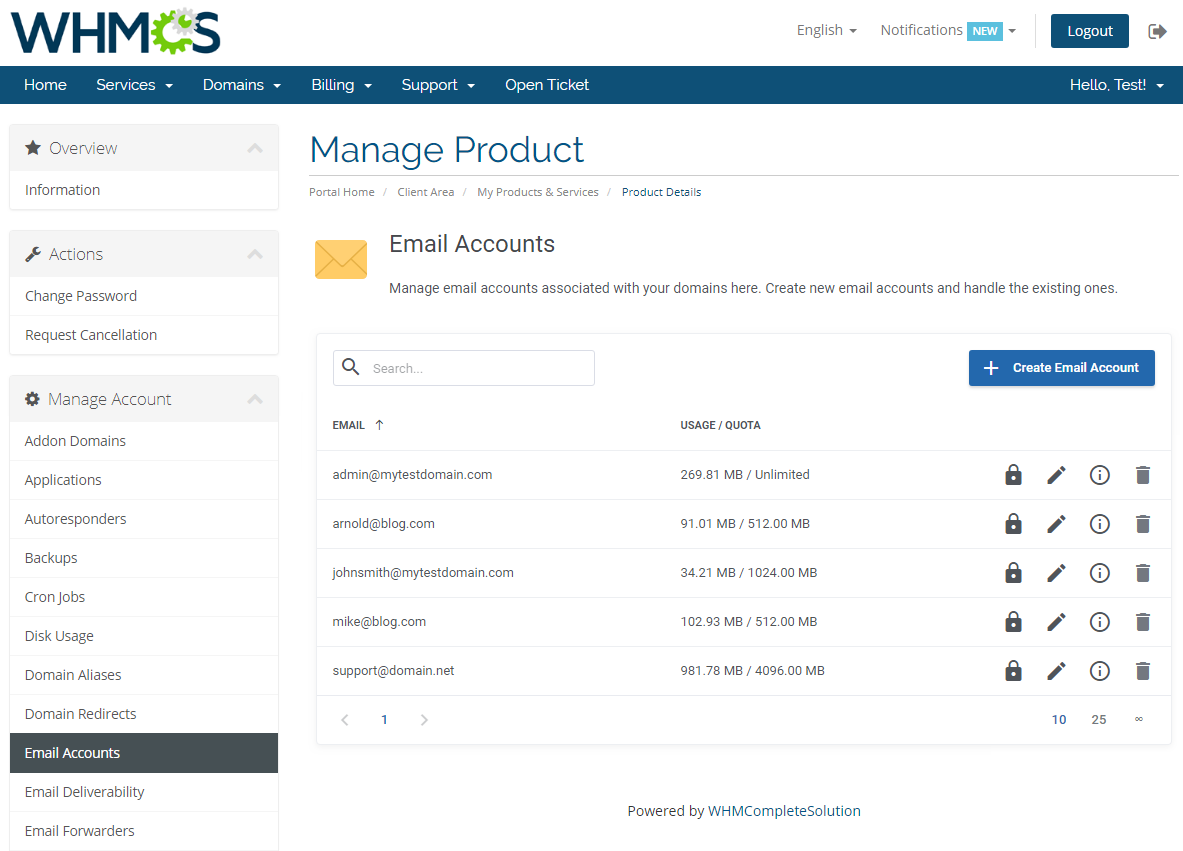Change password for admin@mytestdomain.com using lock icon
The image size is (1183, 851).
1013,474
